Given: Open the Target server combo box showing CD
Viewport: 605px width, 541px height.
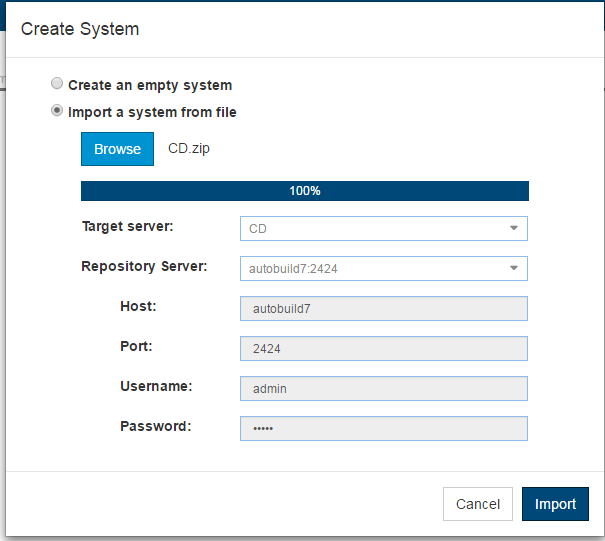Looking at the screenshot, I should [384, 228].
